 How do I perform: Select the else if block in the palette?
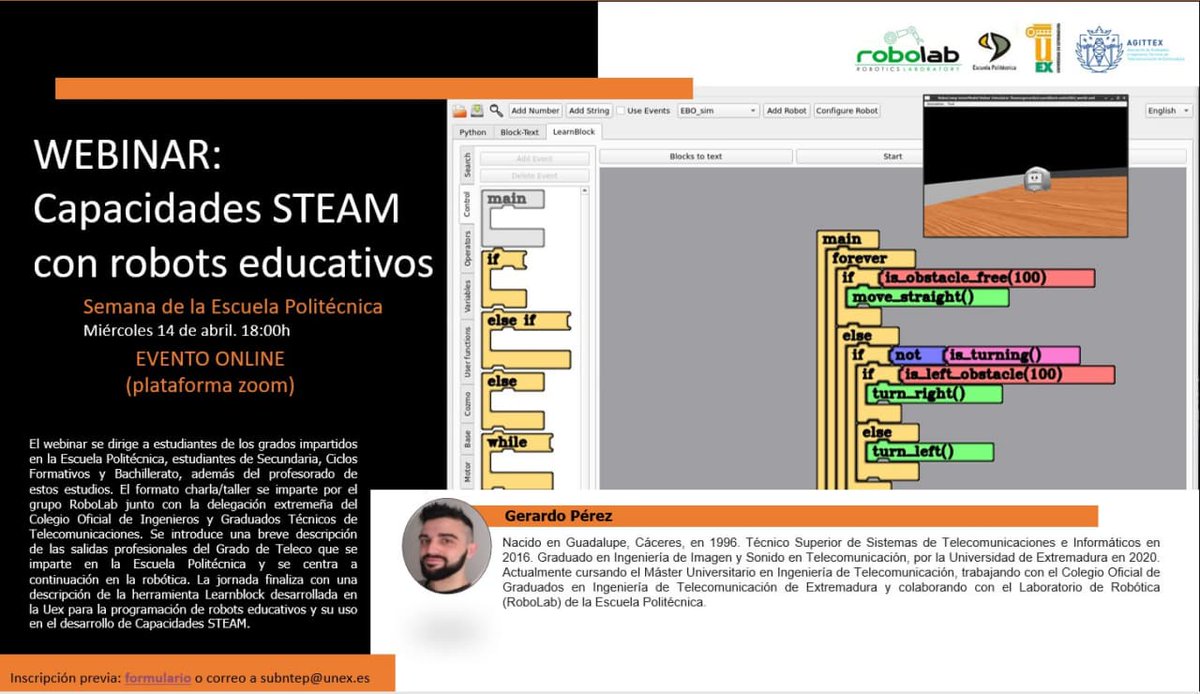(x=526, y=339)
